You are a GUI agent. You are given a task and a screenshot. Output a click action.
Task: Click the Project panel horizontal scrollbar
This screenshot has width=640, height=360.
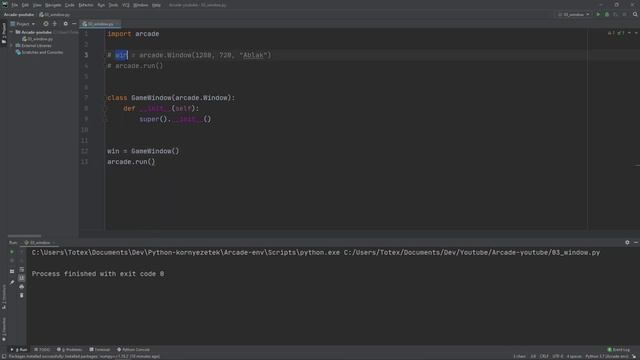click(24, 236)
